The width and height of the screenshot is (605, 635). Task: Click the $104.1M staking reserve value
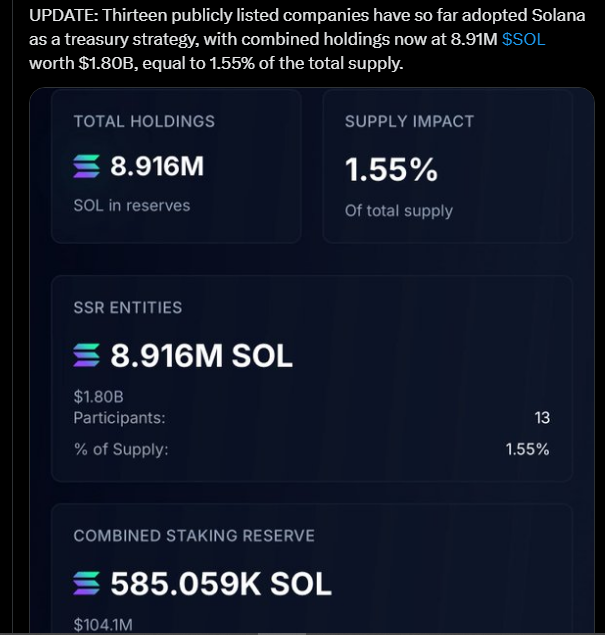pyautogui.click(x=103, y=625)
